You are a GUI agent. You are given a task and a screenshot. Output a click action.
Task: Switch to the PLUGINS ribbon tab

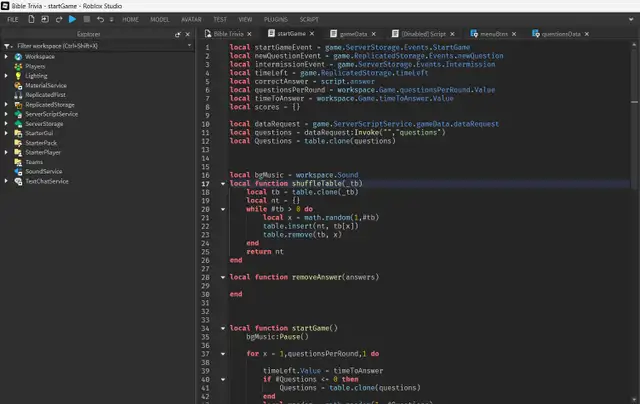(x=276, y=20)
